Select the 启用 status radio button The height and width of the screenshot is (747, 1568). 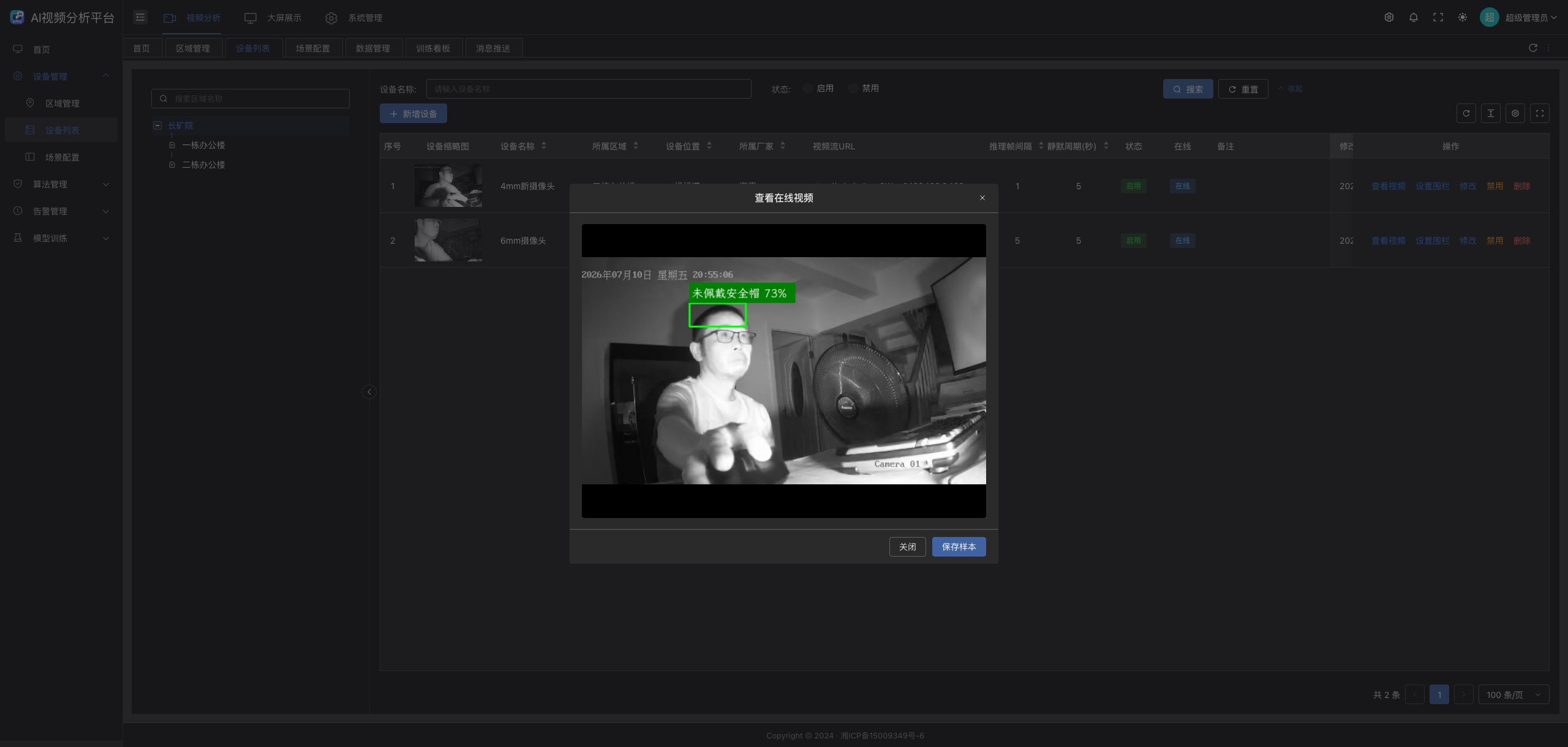[x=807, y=88]
